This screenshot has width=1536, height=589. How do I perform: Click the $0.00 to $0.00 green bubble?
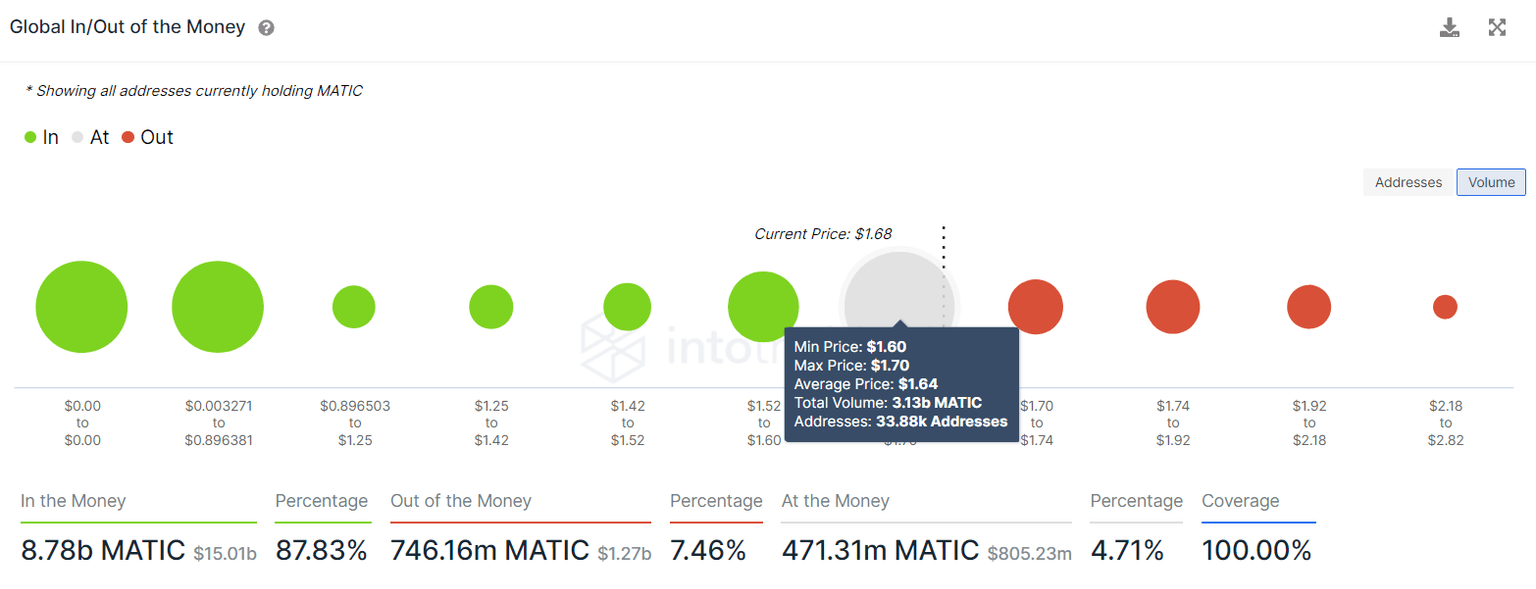coord(82,307)
